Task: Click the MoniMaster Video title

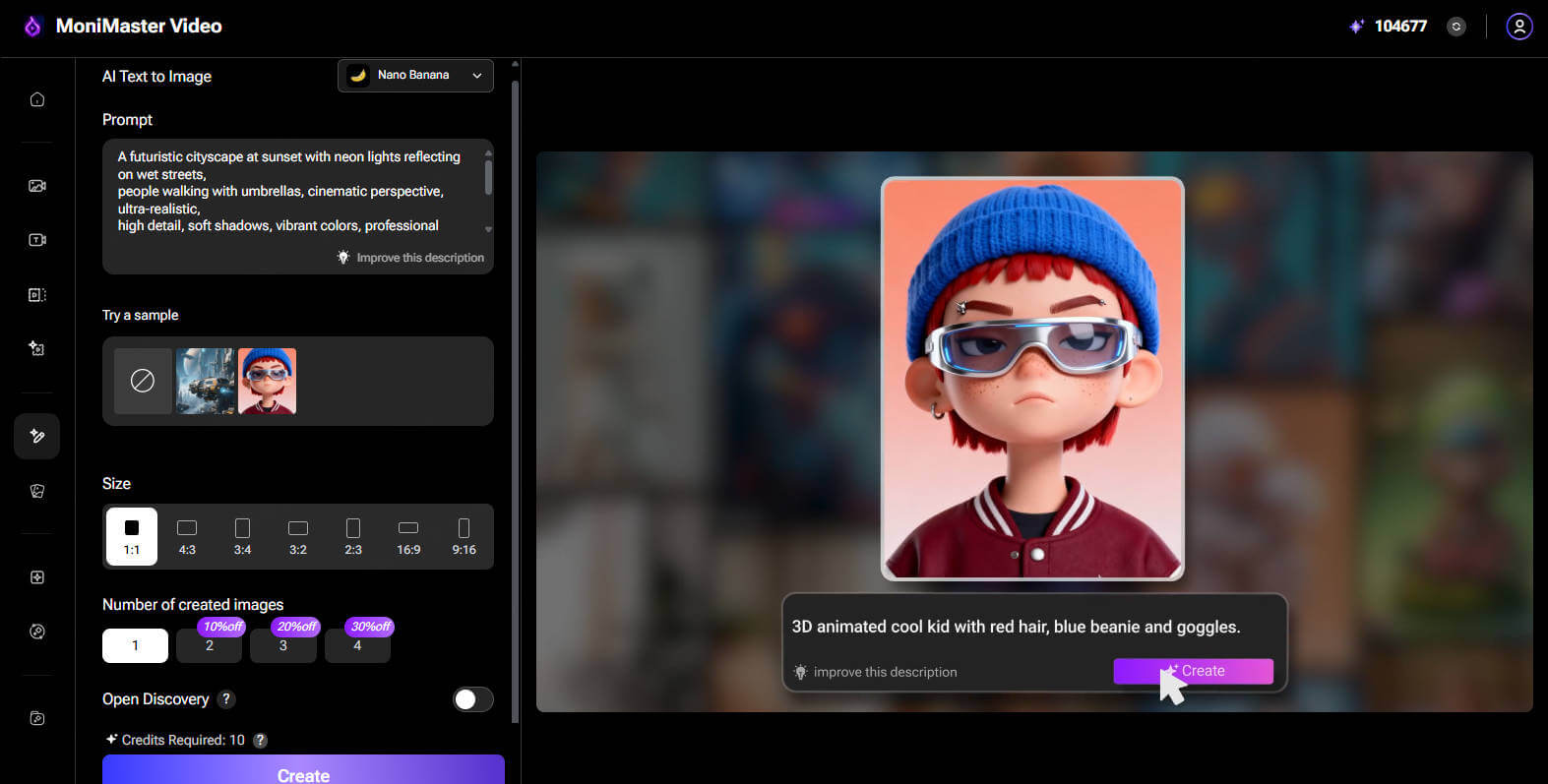Action: pos(139,27)
